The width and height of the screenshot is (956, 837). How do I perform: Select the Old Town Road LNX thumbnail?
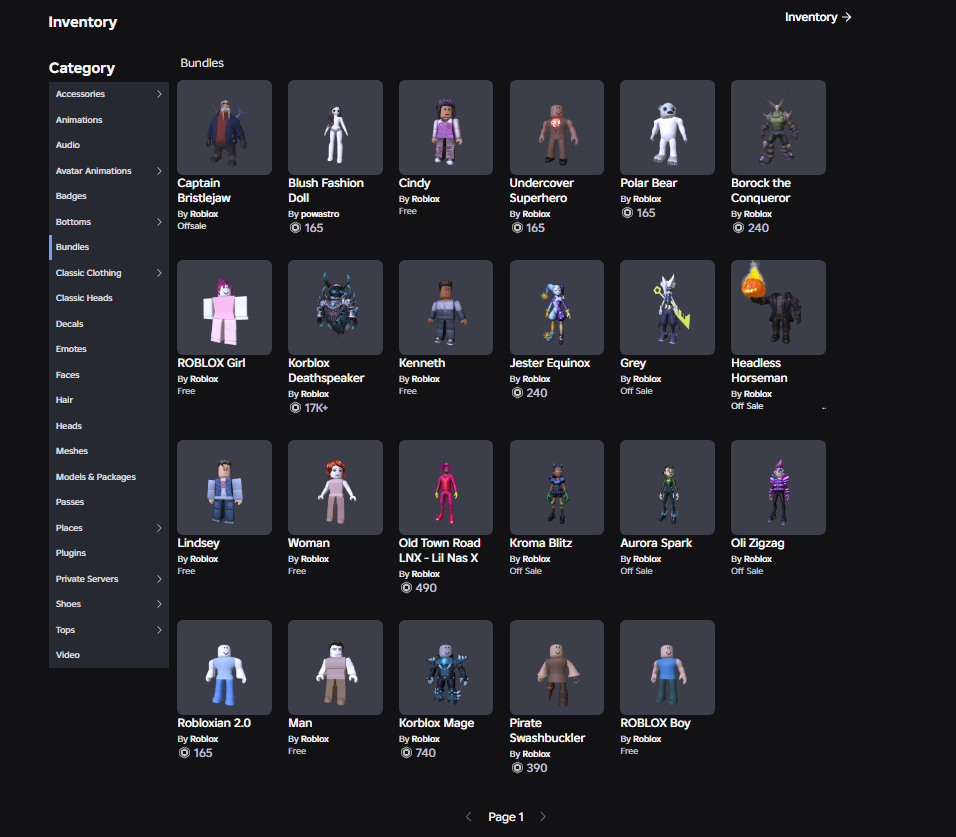pos(446,487)
